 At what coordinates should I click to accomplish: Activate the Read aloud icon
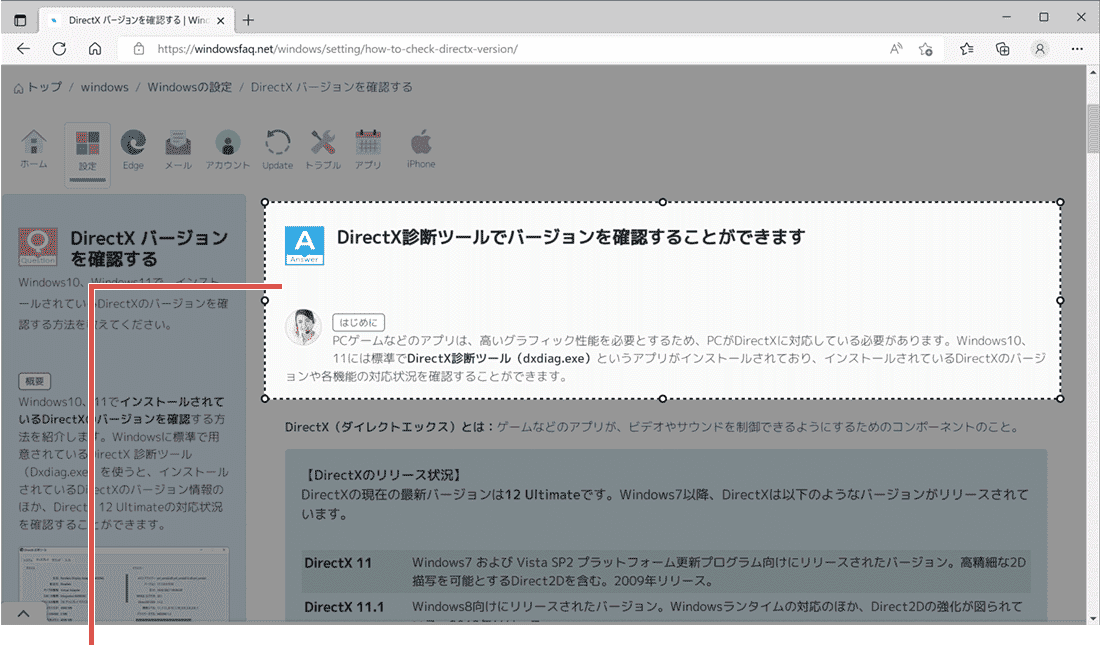click(x=896, y=49)
